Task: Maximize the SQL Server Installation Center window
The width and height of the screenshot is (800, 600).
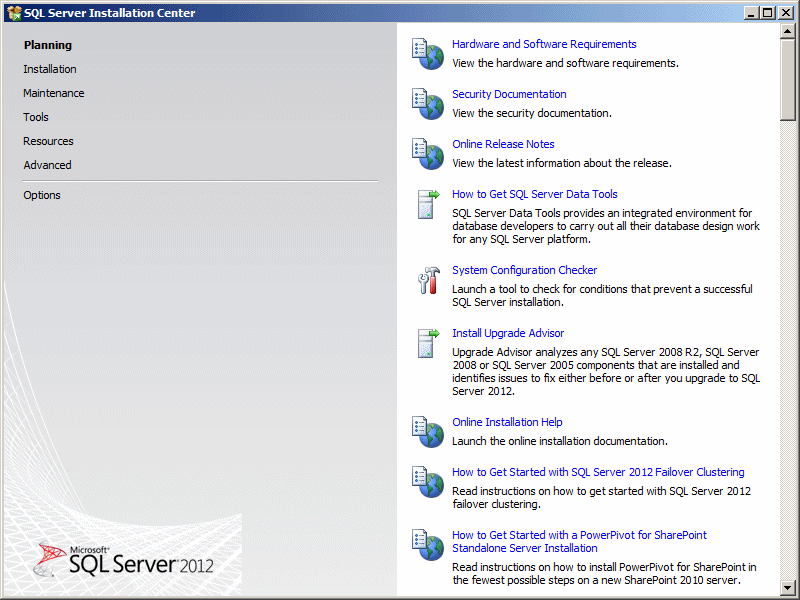Action: [x=768, y=13]
